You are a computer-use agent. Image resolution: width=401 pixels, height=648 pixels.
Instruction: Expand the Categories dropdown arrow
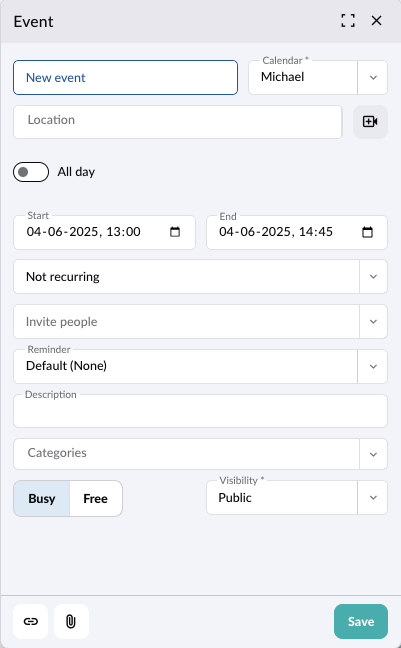coord(373,454)
